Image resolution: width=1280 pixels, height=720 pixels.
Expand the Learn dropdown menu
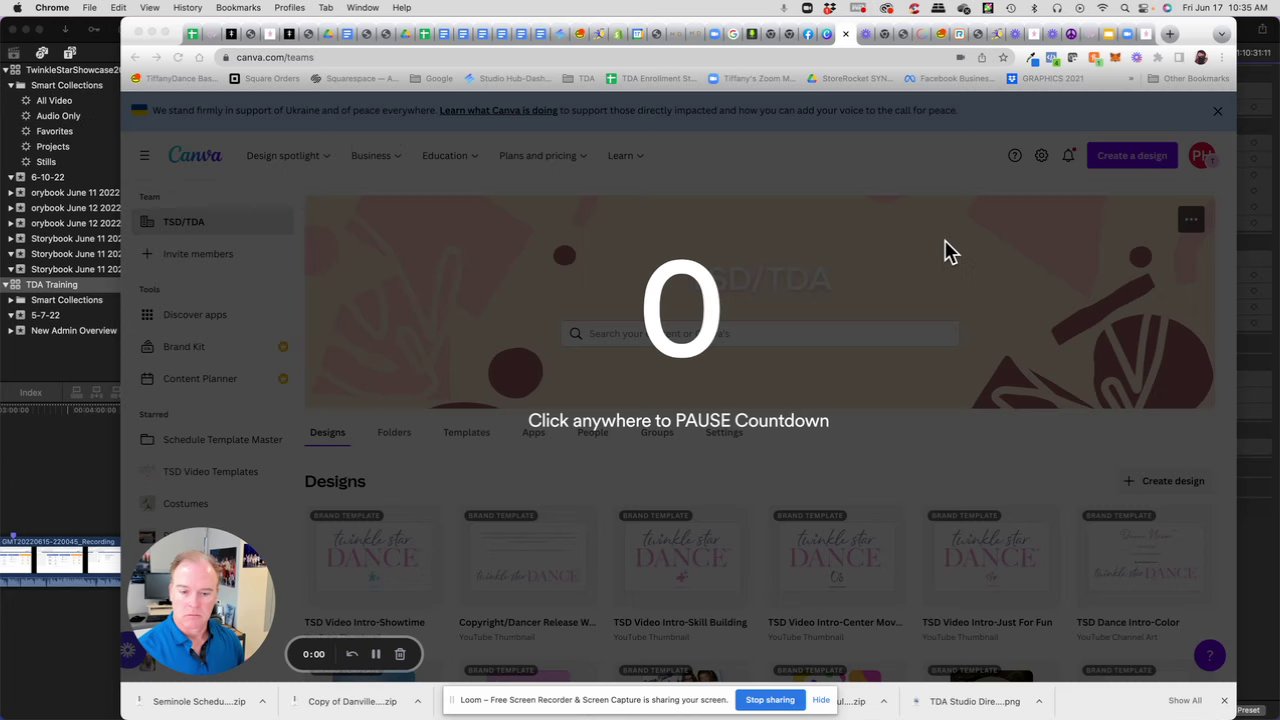pyautogui.click(x=625, y=156)
